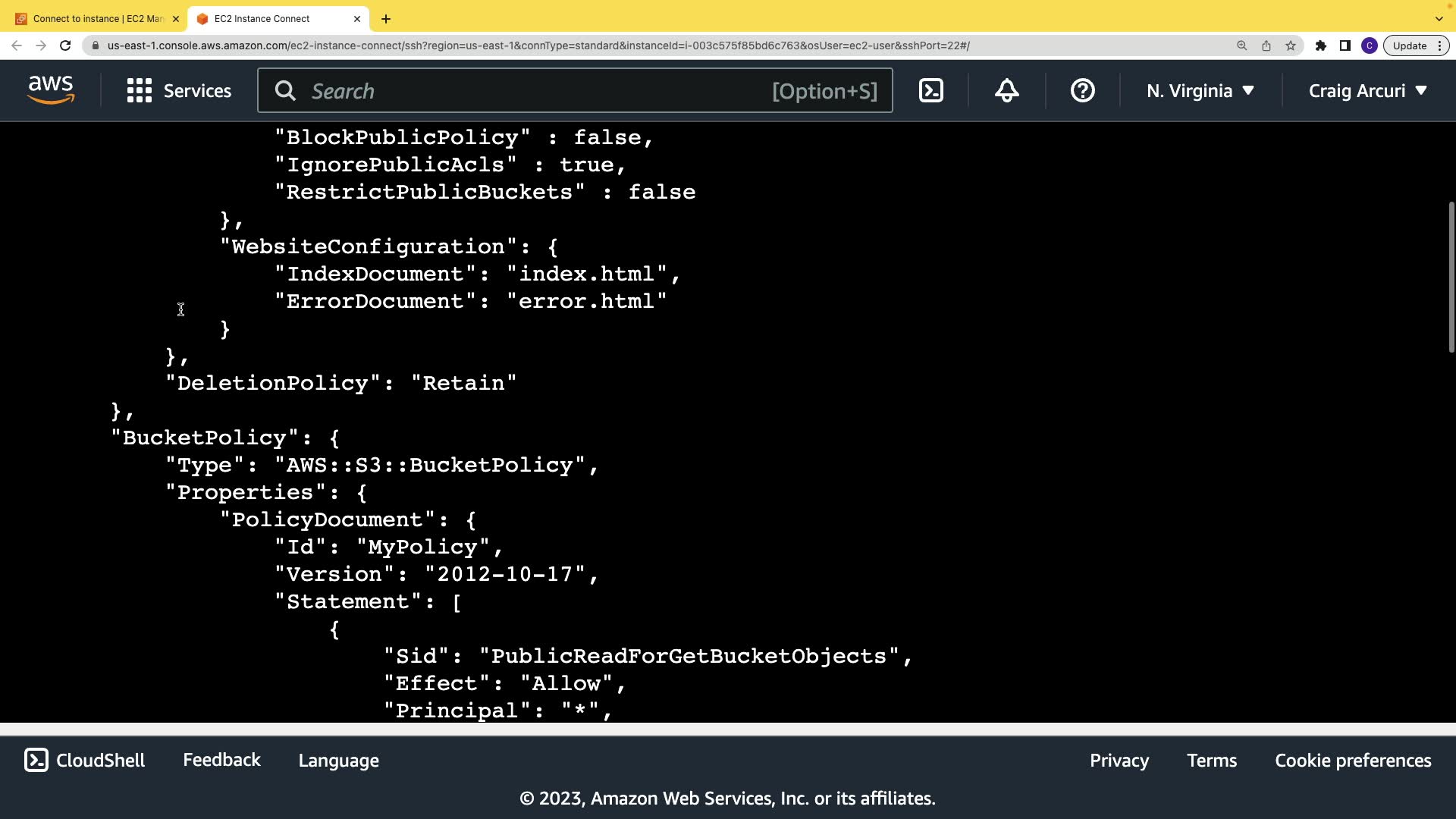Click the browser share icon
This screenshot has width=1456, height=819.
point(1266,45)
